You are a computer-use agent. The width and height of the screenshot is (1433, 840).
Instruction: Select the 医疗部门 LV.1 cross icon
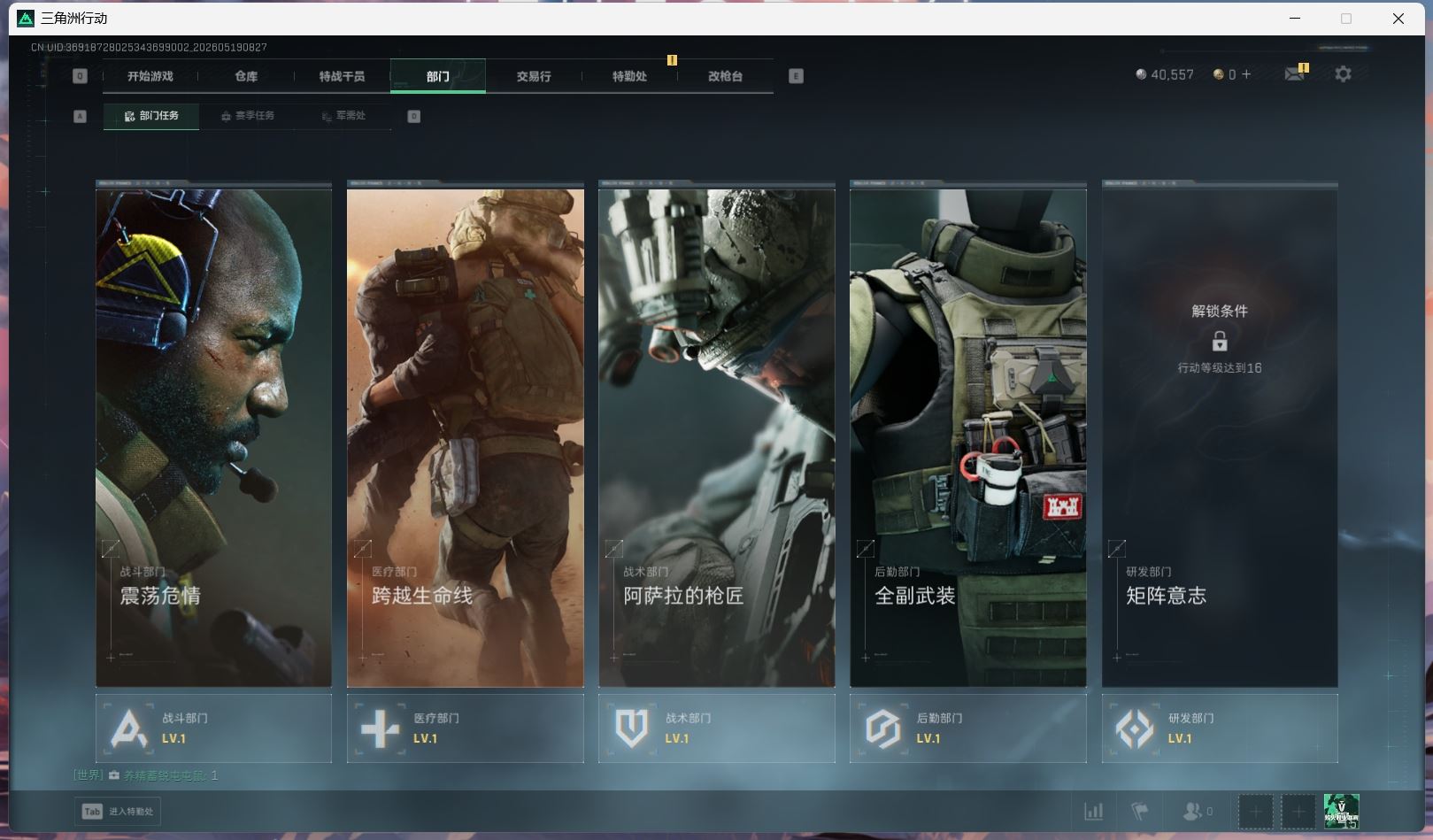pyautogui.click(x=381, y=728)
